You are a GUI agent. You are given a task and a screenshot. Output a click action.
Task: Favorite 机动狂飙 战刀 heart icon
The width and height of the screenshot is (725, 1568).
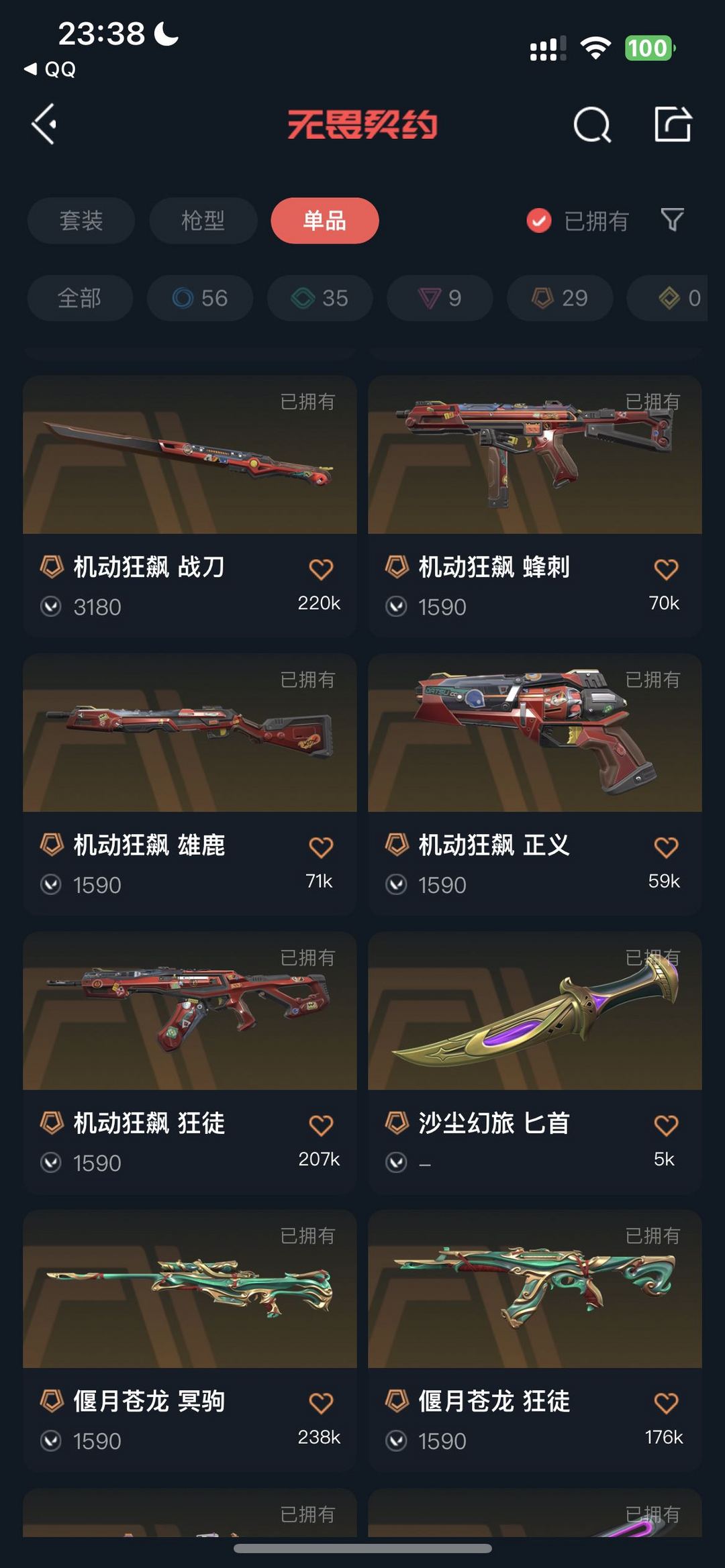(321, 569)
